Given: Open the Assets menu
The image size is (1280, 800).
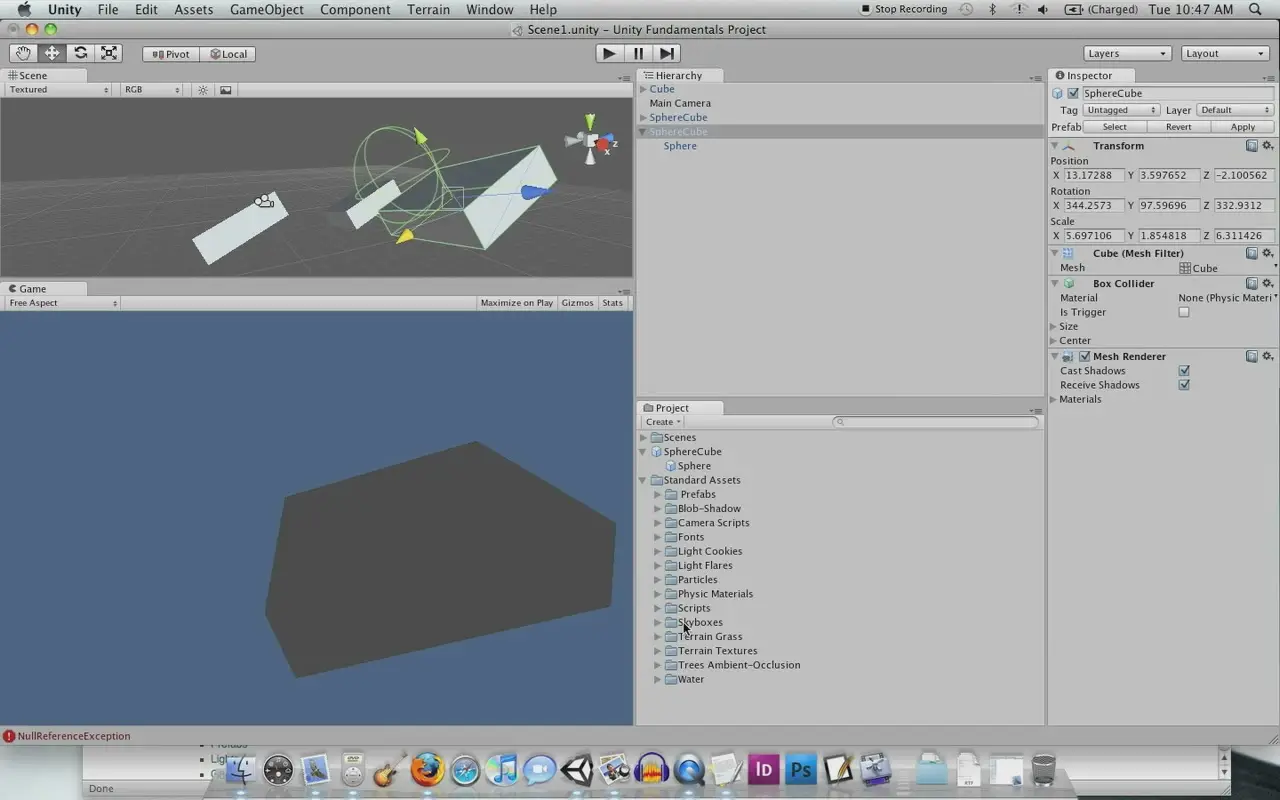Looking at the screenshot, I should (x=194, y=9).
